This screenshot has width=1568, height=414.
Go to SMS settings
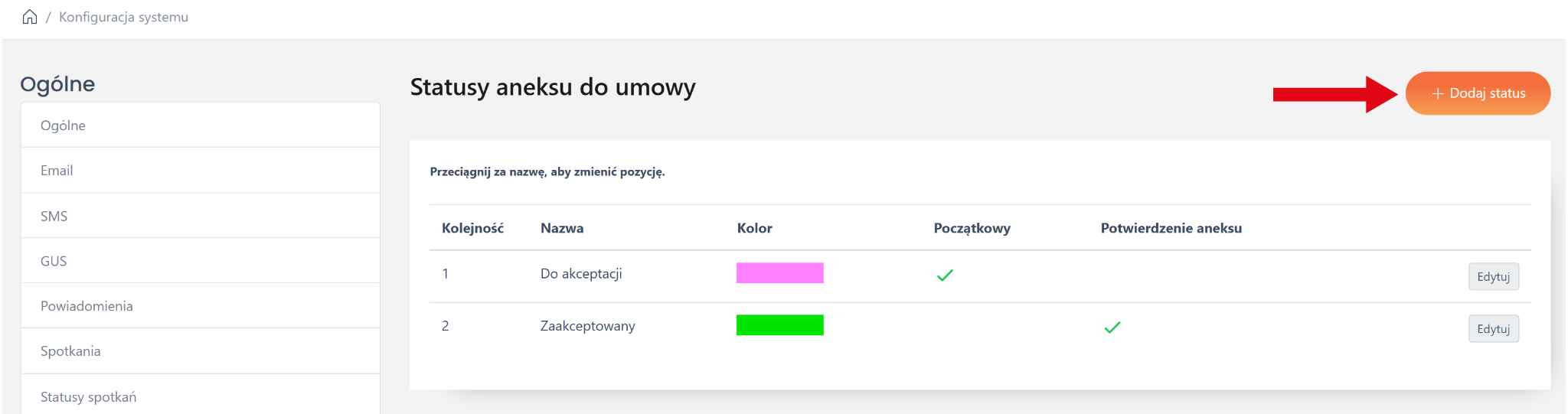tap(54, 217)
